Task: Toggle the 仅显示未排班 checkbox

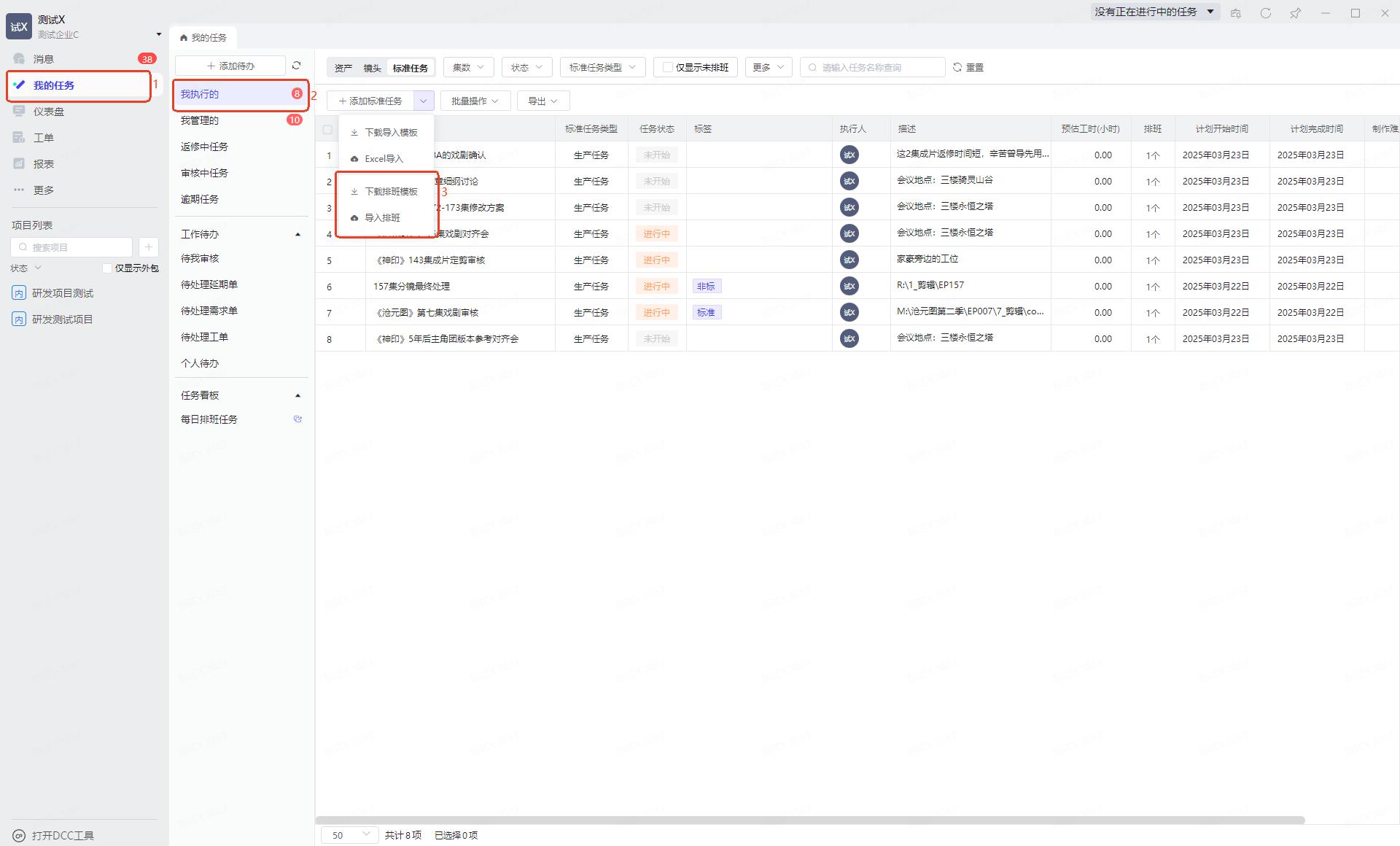Action: (x=667, y=67)
